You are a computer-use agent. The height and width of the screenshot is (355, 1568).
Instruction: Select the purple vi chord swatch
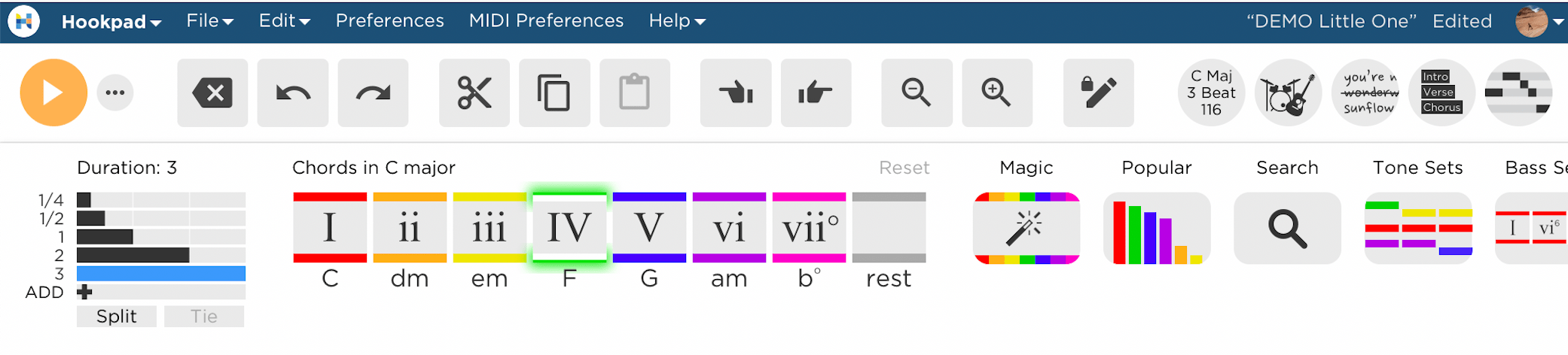(x=729, y=228)
